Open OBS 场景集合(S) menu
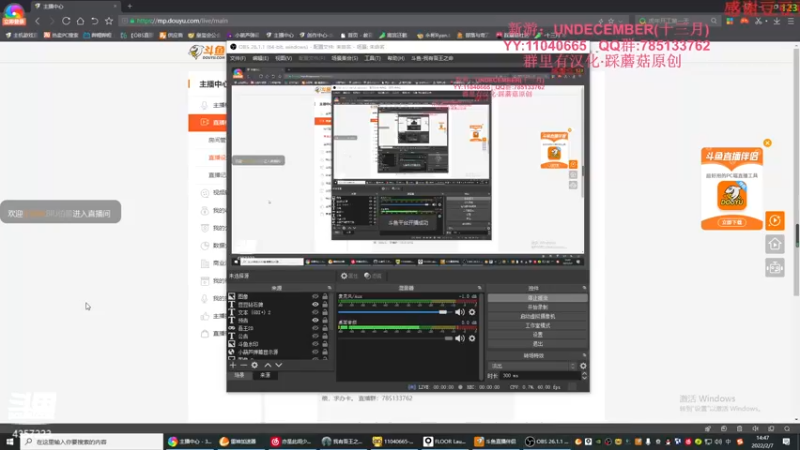This screenshot has height=450, width=800. coord(344,58)
